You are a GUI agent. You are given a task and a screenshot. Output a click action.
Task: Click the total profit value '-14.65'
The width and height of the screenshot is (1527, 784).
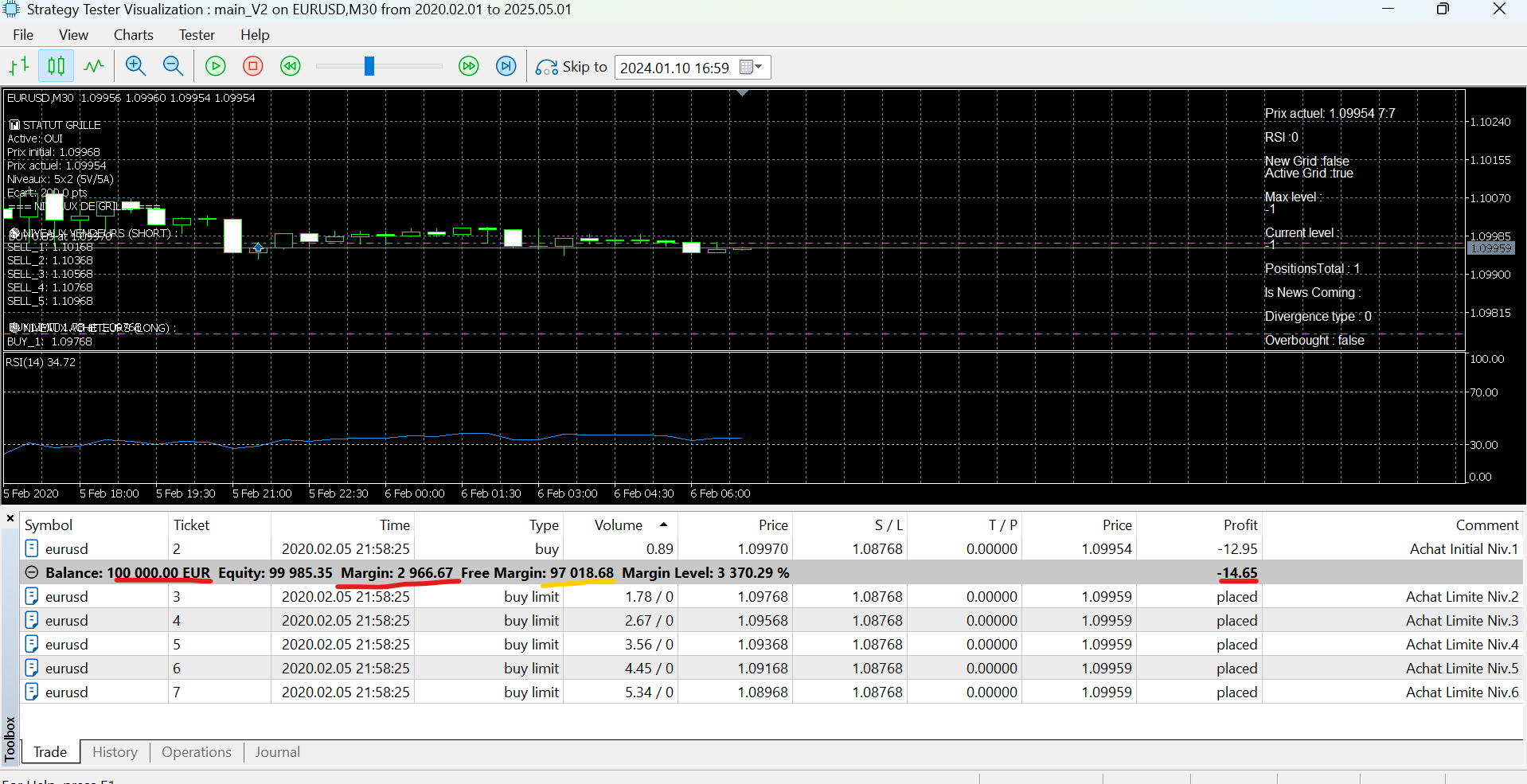[1237, 573]
